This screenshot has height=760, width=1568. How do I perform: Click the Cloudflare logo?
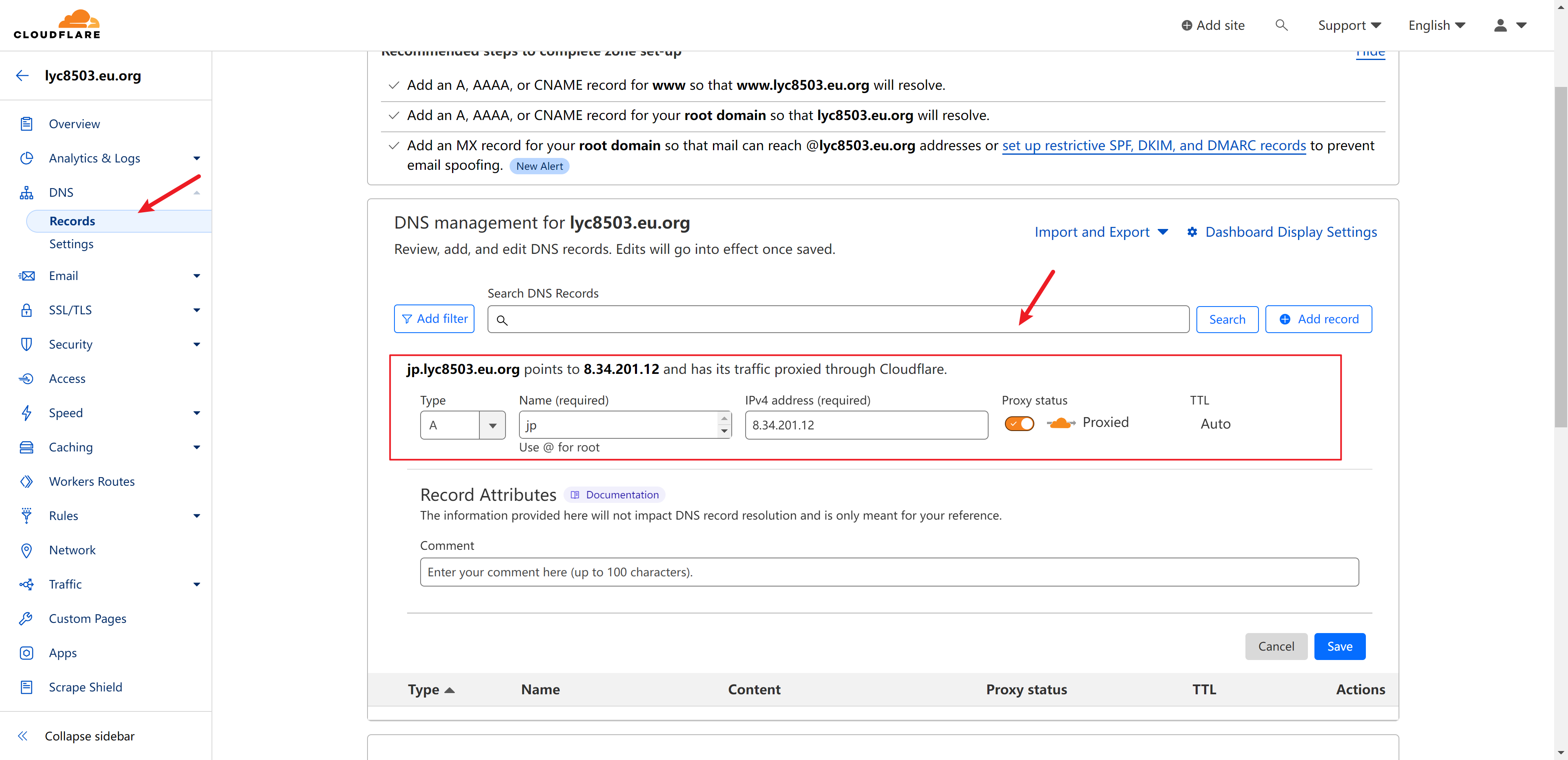57,25
